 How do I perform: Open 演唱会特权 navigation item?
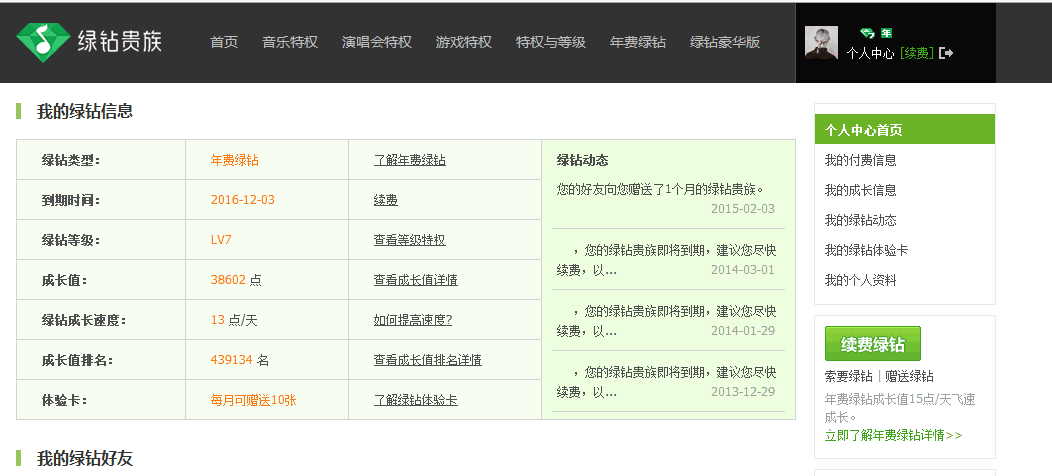(x=376, y=42)
